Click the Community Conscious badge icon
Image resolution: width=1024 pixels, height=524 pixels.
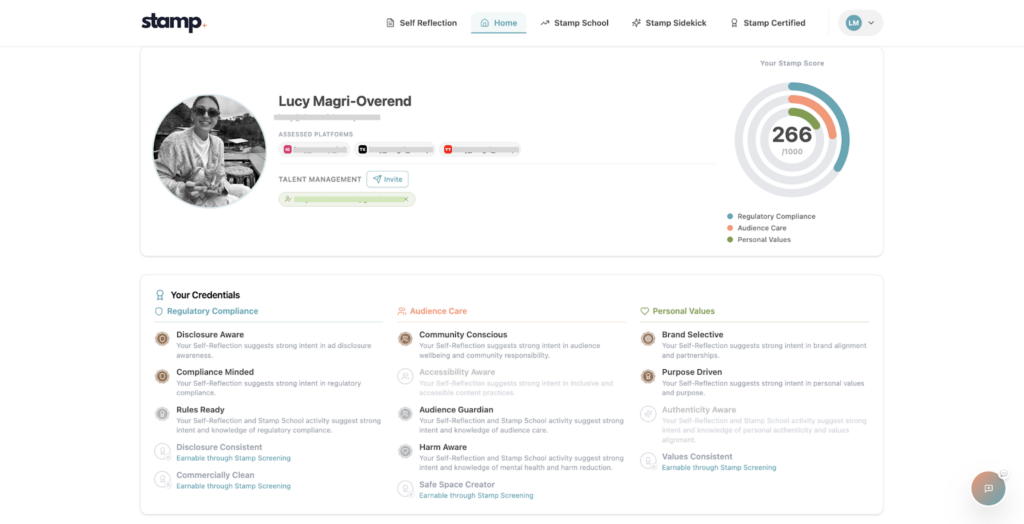[x=405, y=338]
